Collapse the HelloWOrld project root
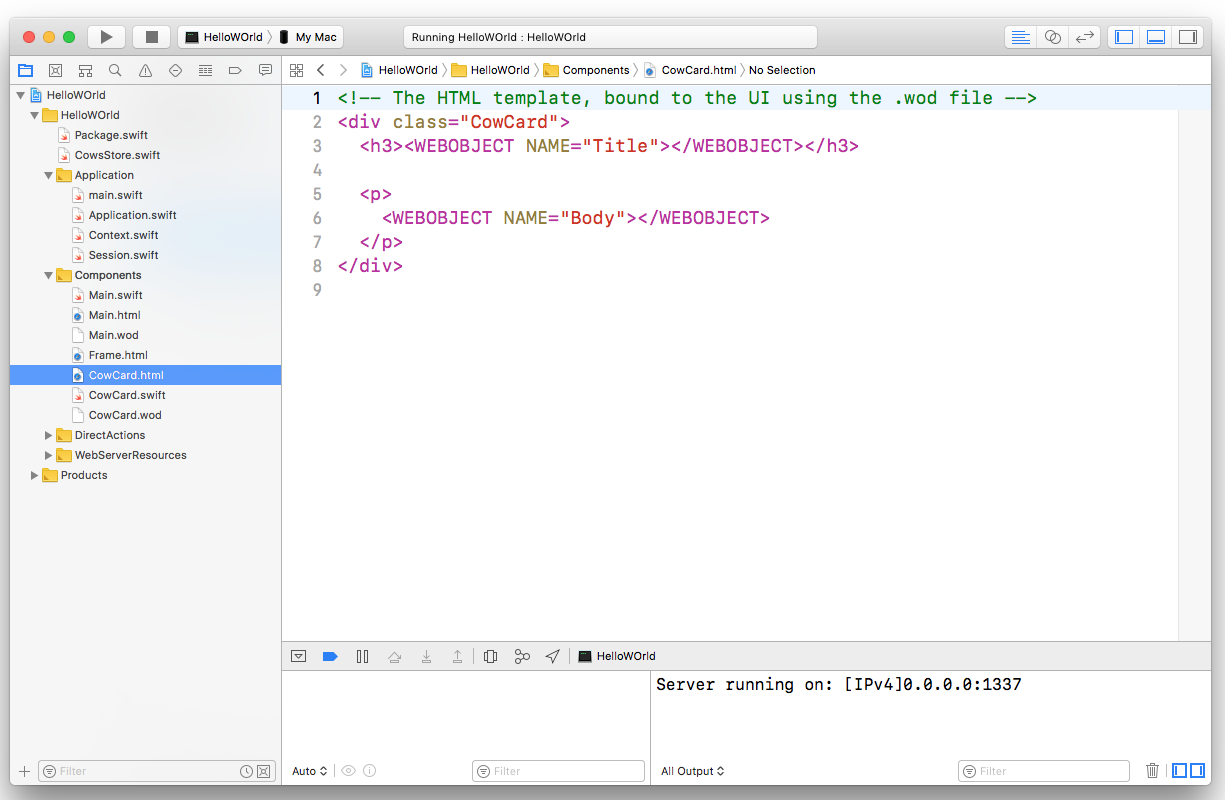 click(x=20, y=95)
